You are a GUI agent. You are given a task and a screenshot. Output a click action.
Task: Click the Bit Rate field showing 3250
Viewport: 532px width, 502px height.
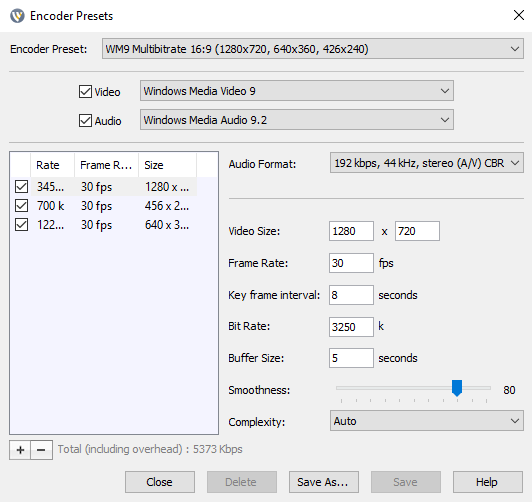tap(351, 327)
